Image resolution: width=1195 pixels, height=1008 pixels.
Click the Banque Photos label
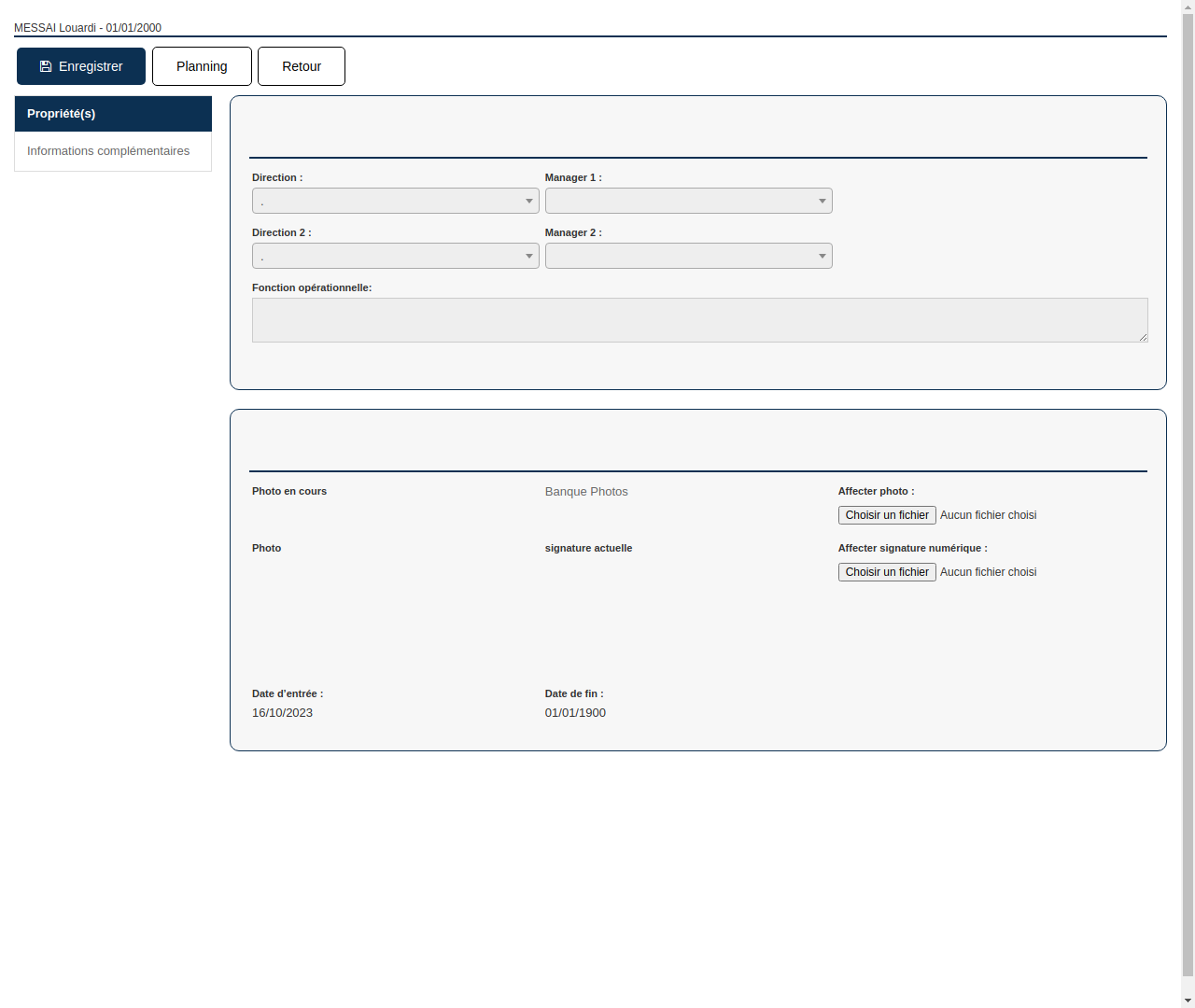586,491
